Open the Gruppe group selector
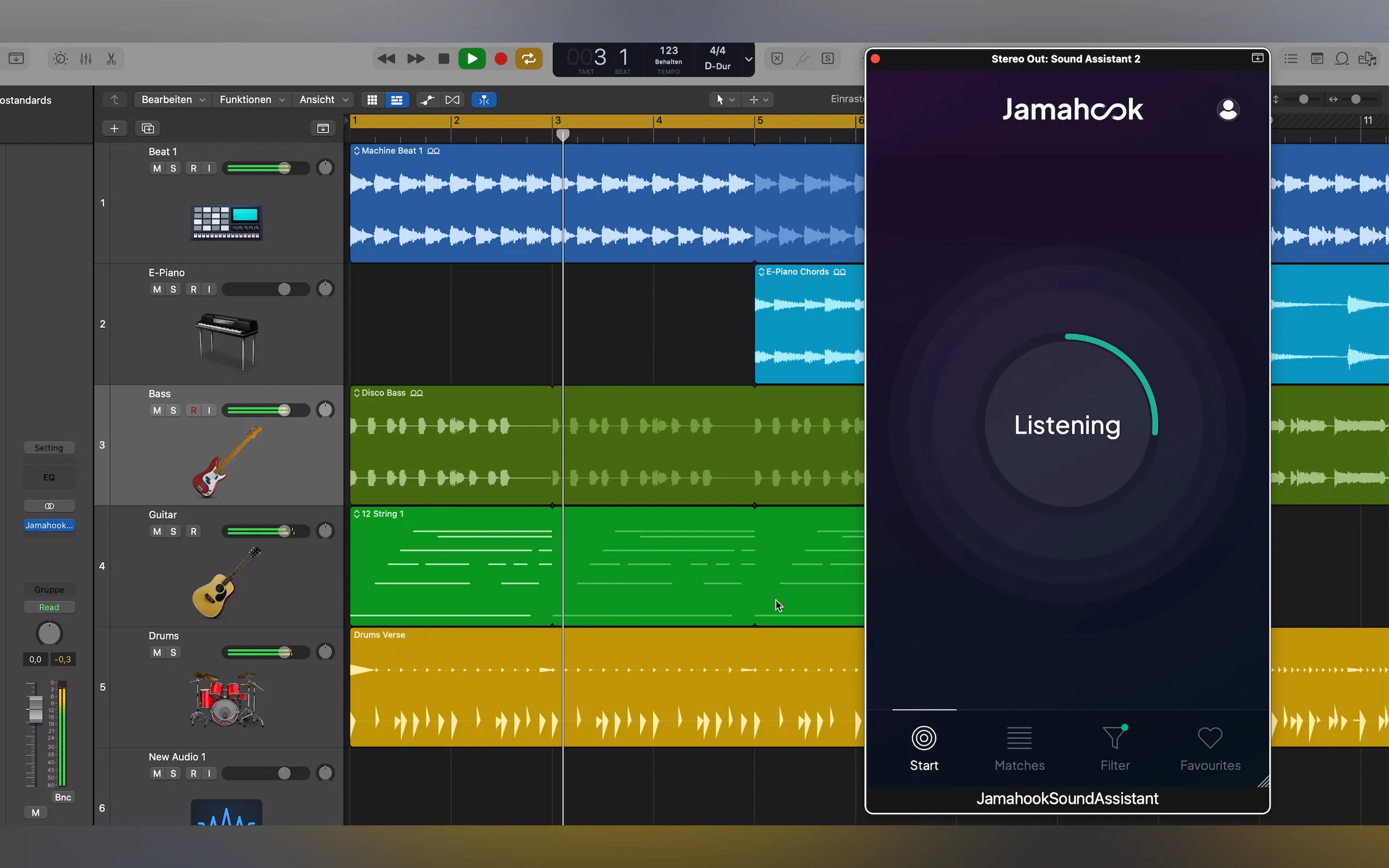This screenshot has height=868, width=1389. pyautogui.click(x=49, y=590)
